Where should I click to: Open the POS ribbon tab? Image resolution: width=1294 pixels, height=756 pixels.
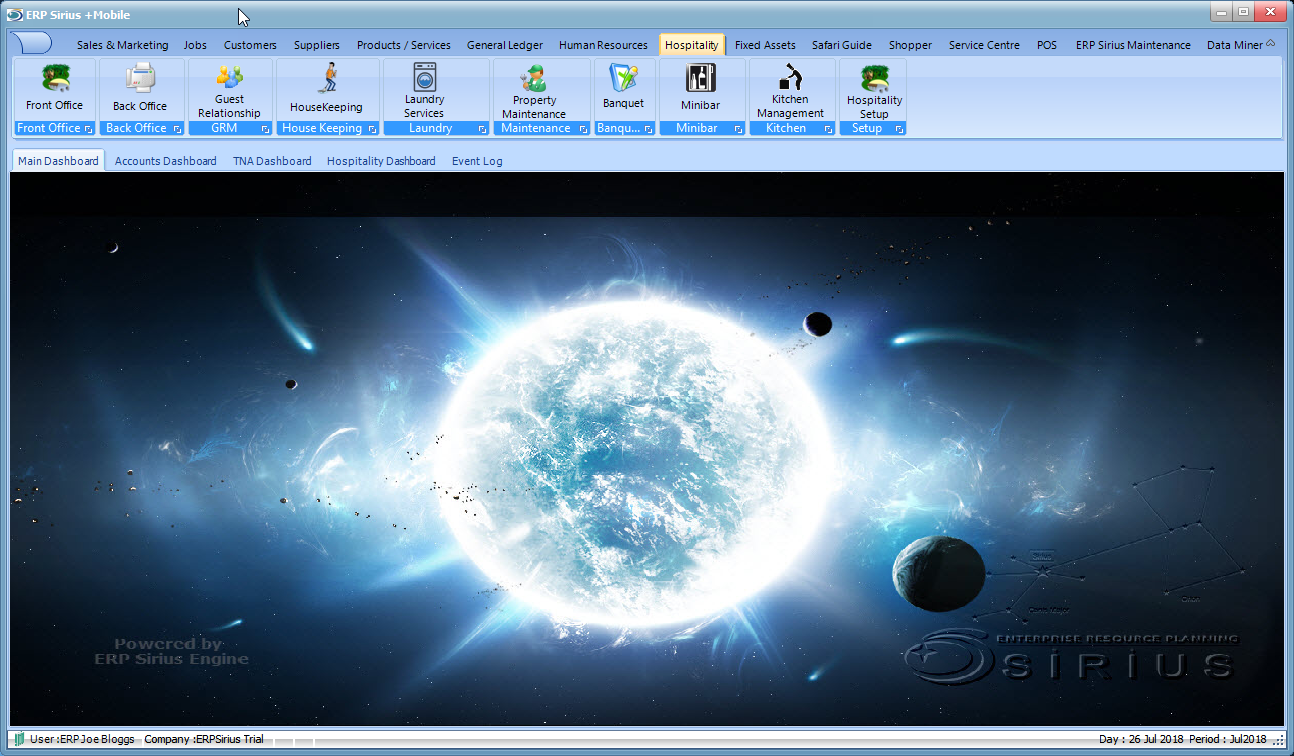pyautogui.click(x=1047, y=45)
